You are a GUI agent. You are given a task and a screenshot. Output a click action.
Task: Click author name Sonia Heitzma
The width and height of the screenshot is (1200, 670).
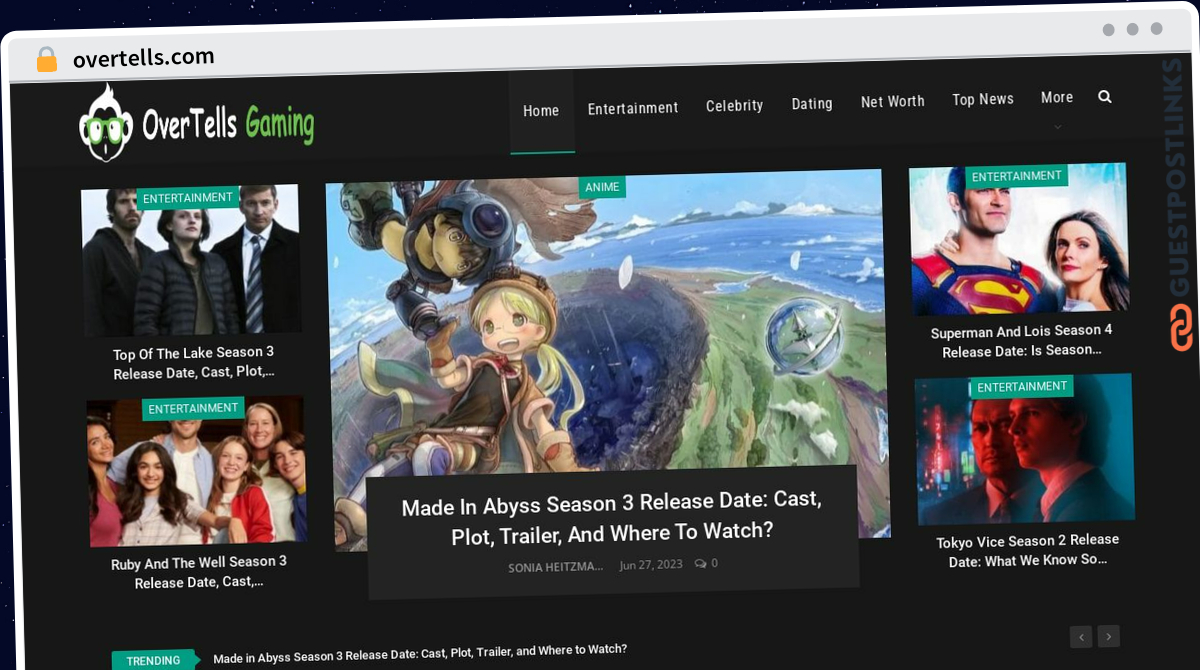[x=555, y=567]
